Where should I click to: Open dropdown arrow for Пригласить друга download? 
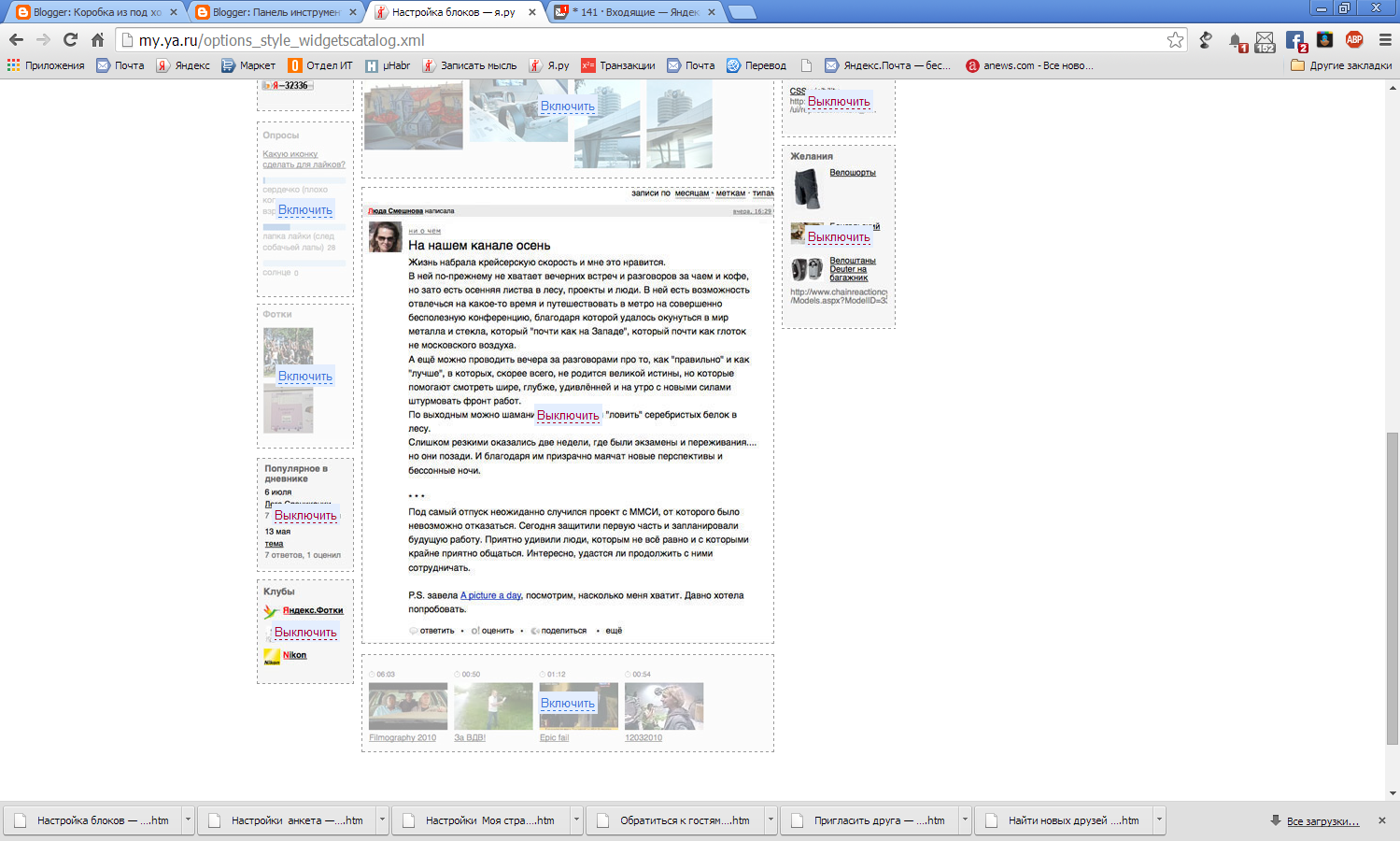pyautogui.click(x=965, y=820)
